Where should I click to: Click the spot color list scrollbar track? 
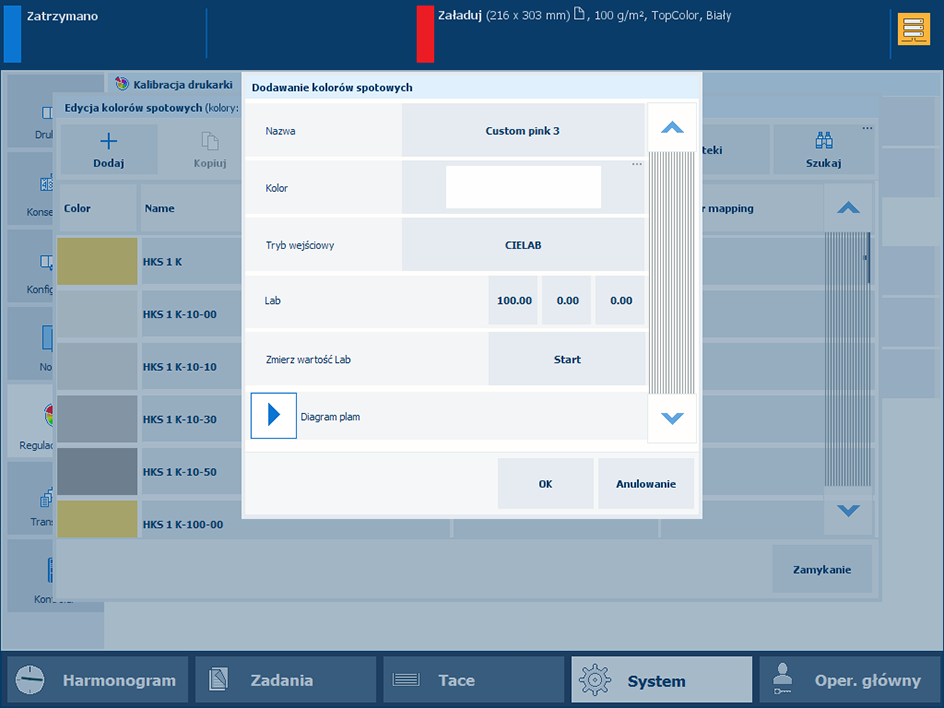(848, 359)
